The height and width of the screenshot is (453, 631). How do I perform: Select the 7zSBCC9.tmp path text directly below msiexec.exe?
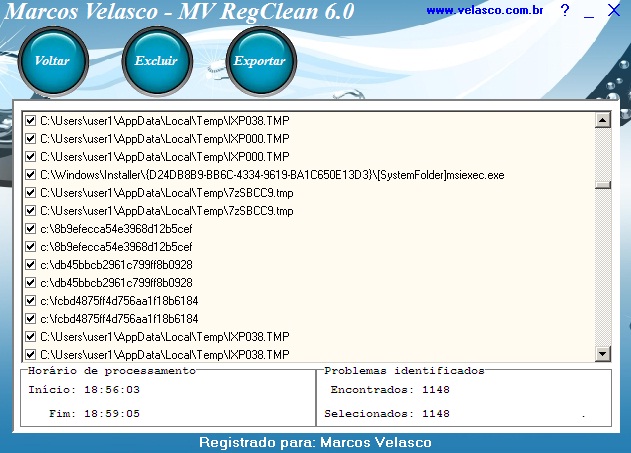tap(167, 193)
